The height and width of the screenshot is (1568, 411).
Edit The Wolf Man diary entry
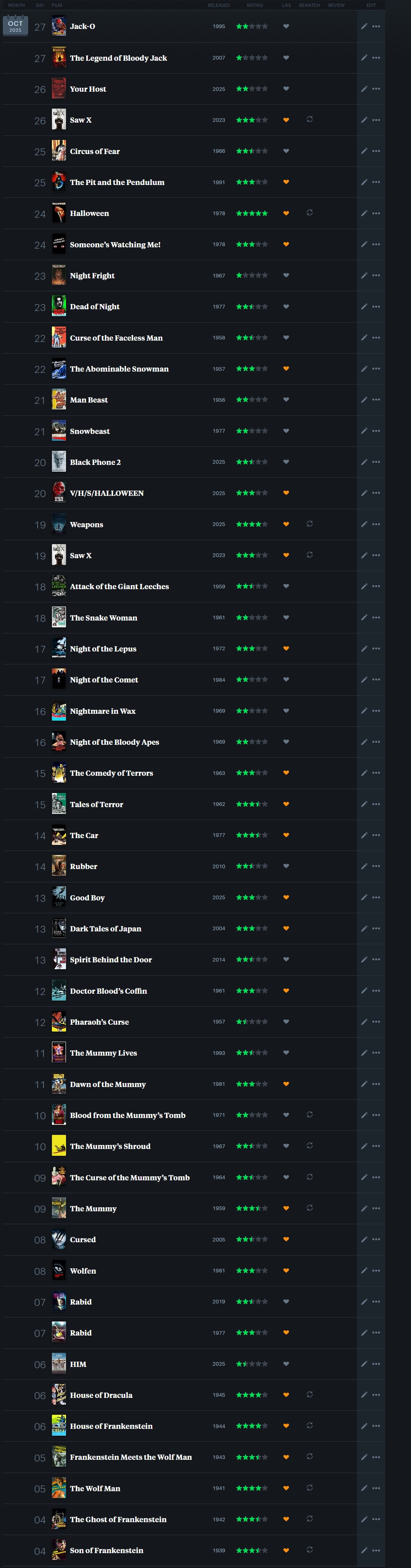(364, 1488)
